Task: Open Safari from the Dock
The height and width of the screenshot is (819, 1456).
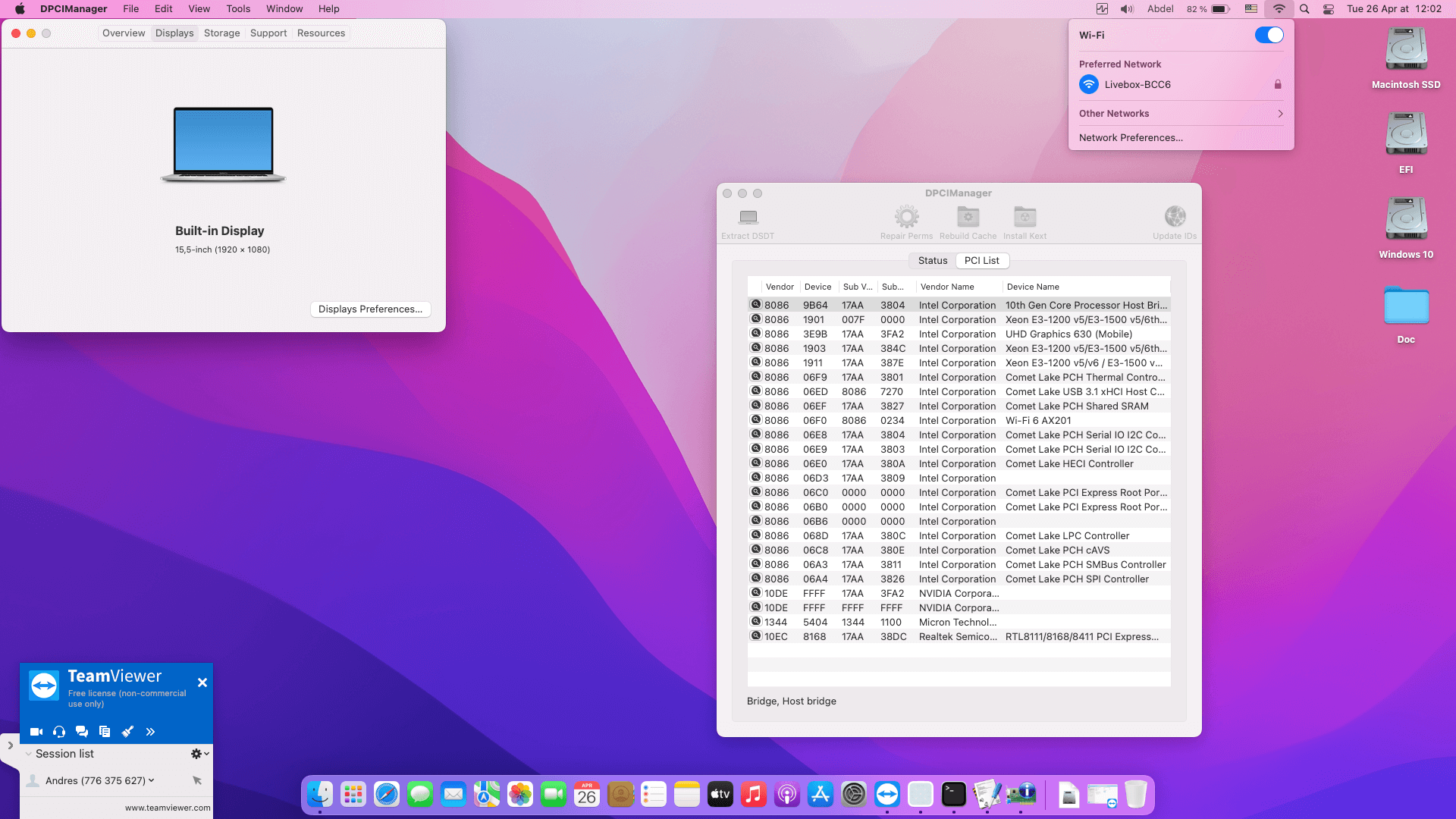Action: tap(387, 795)
